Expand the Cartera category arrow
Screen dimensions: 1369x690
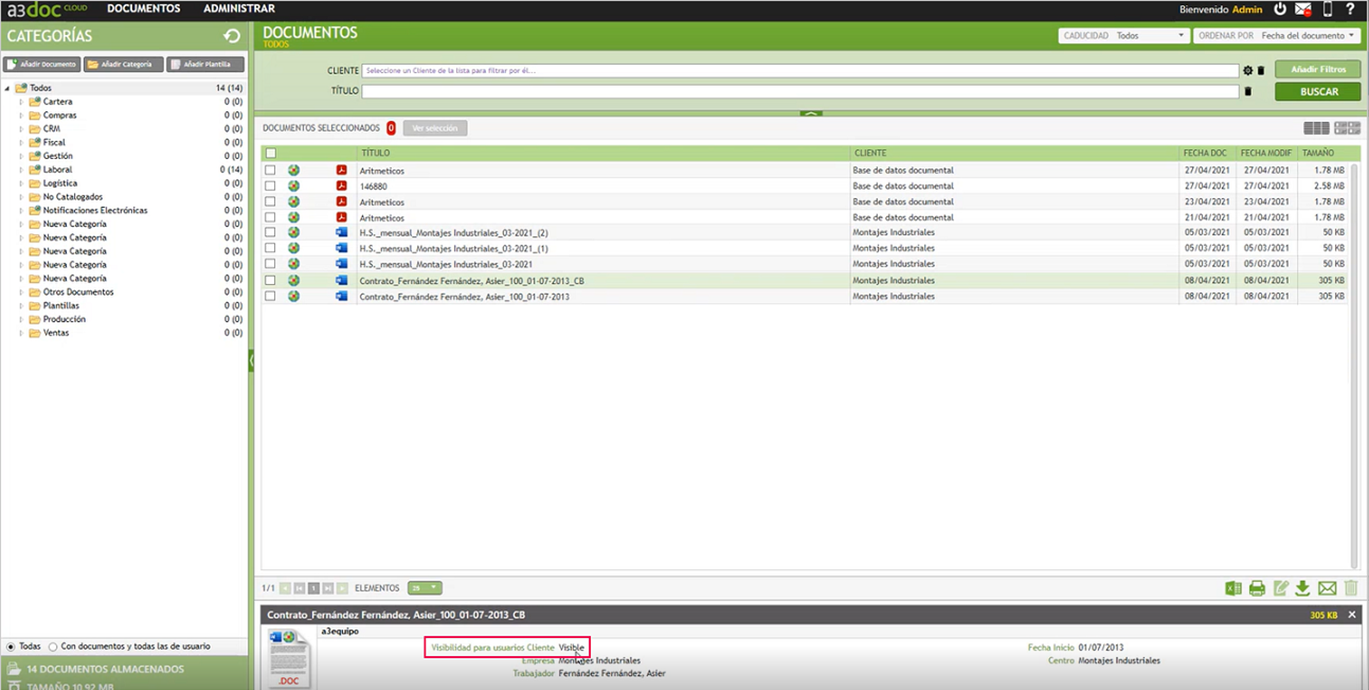(21, 102)
